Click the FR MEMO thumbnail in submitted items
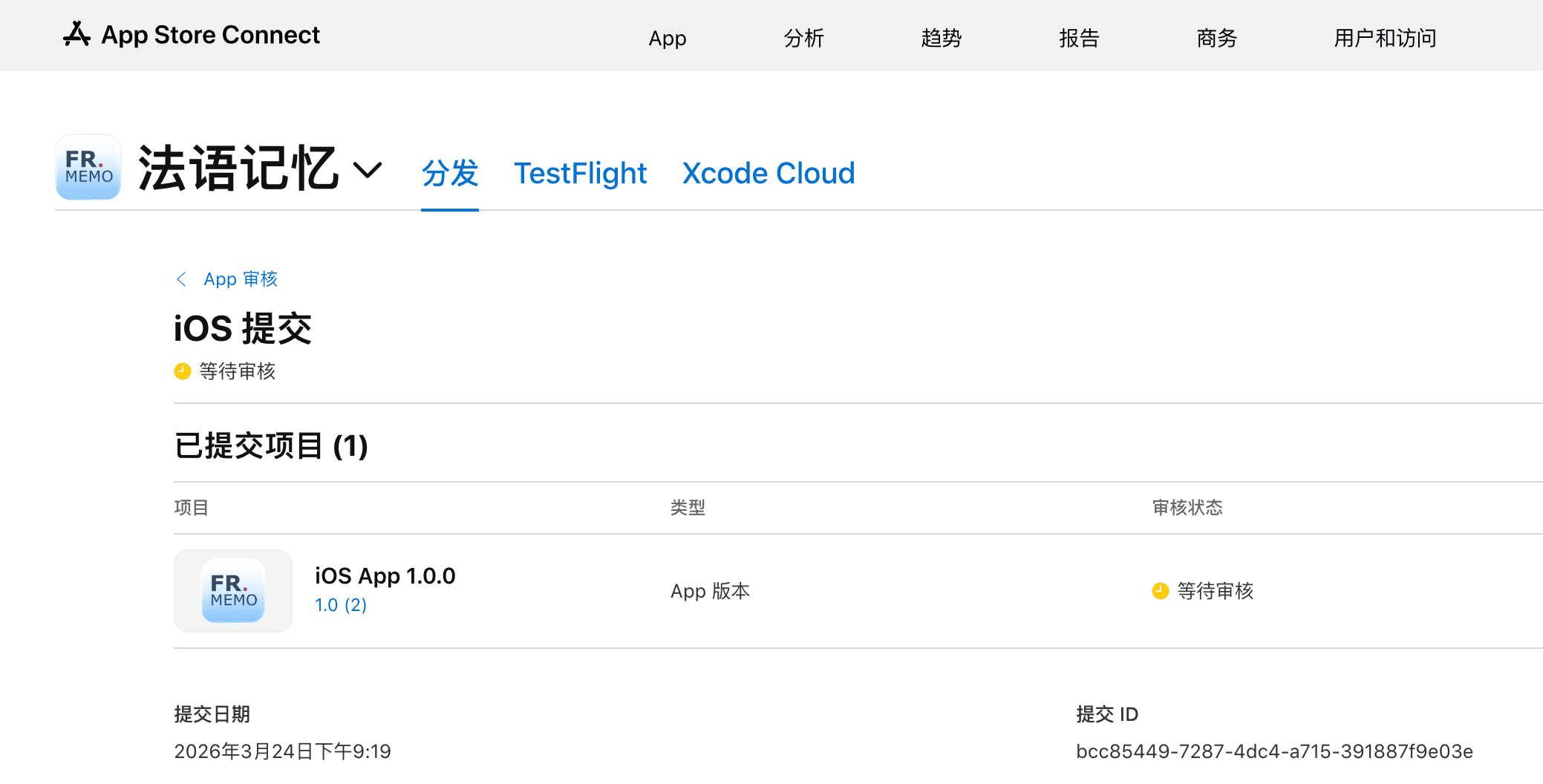The image size is (1543, 784). point(233,591)
